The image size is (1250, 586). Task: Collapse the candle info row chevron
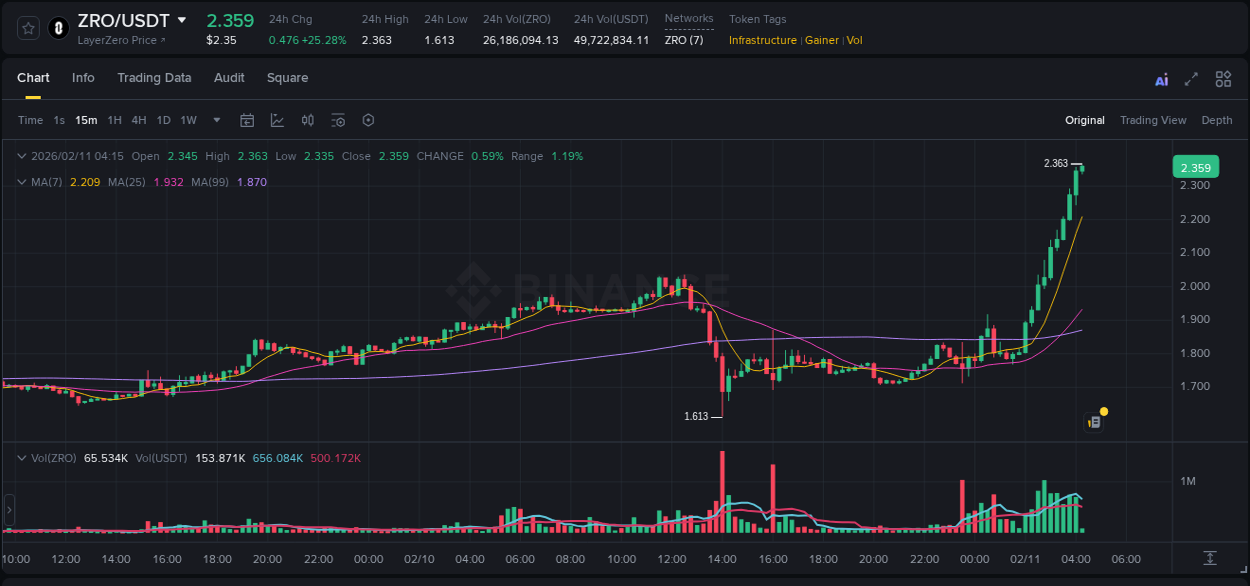point(22,156)
